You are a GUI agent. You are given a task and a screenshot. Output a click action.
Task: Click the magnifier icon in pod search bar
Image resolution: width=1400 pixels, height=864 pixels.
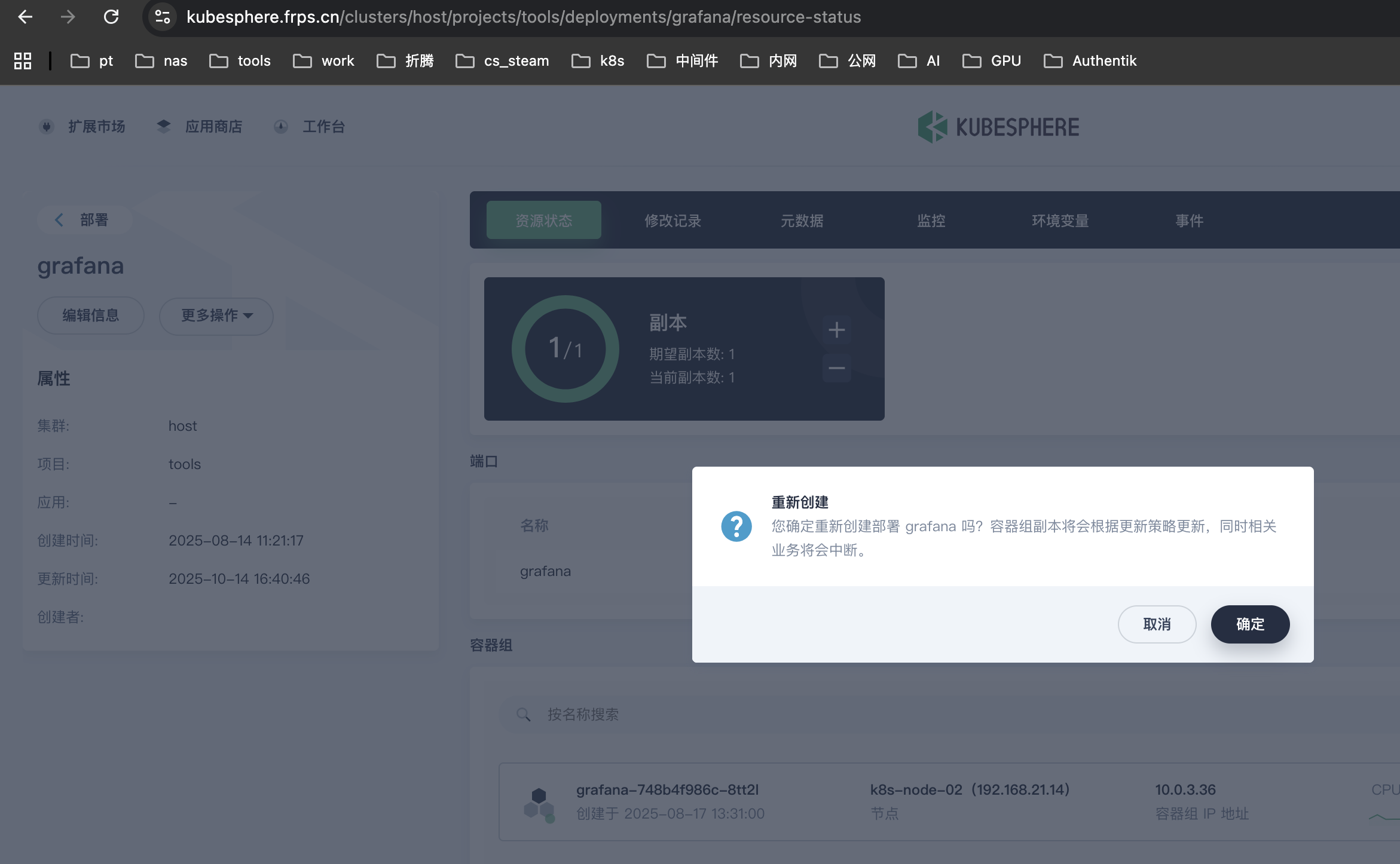pyautogui.click(x=524, y=714)
